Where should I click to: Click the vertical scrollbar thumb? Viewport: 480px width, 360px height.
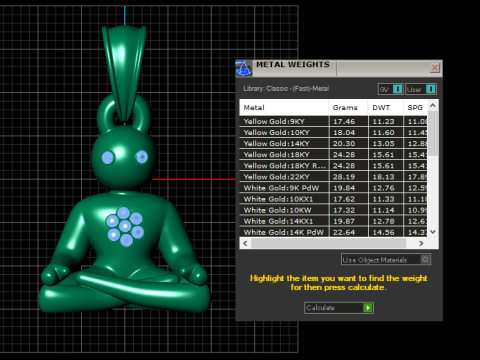433,133
